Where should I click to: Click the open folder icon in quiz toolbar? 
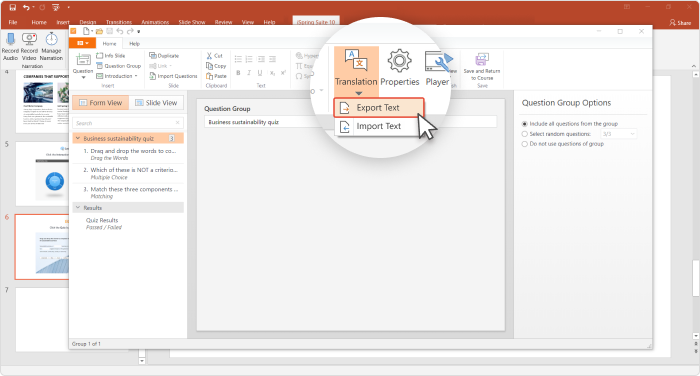click(x=99, y=31)
